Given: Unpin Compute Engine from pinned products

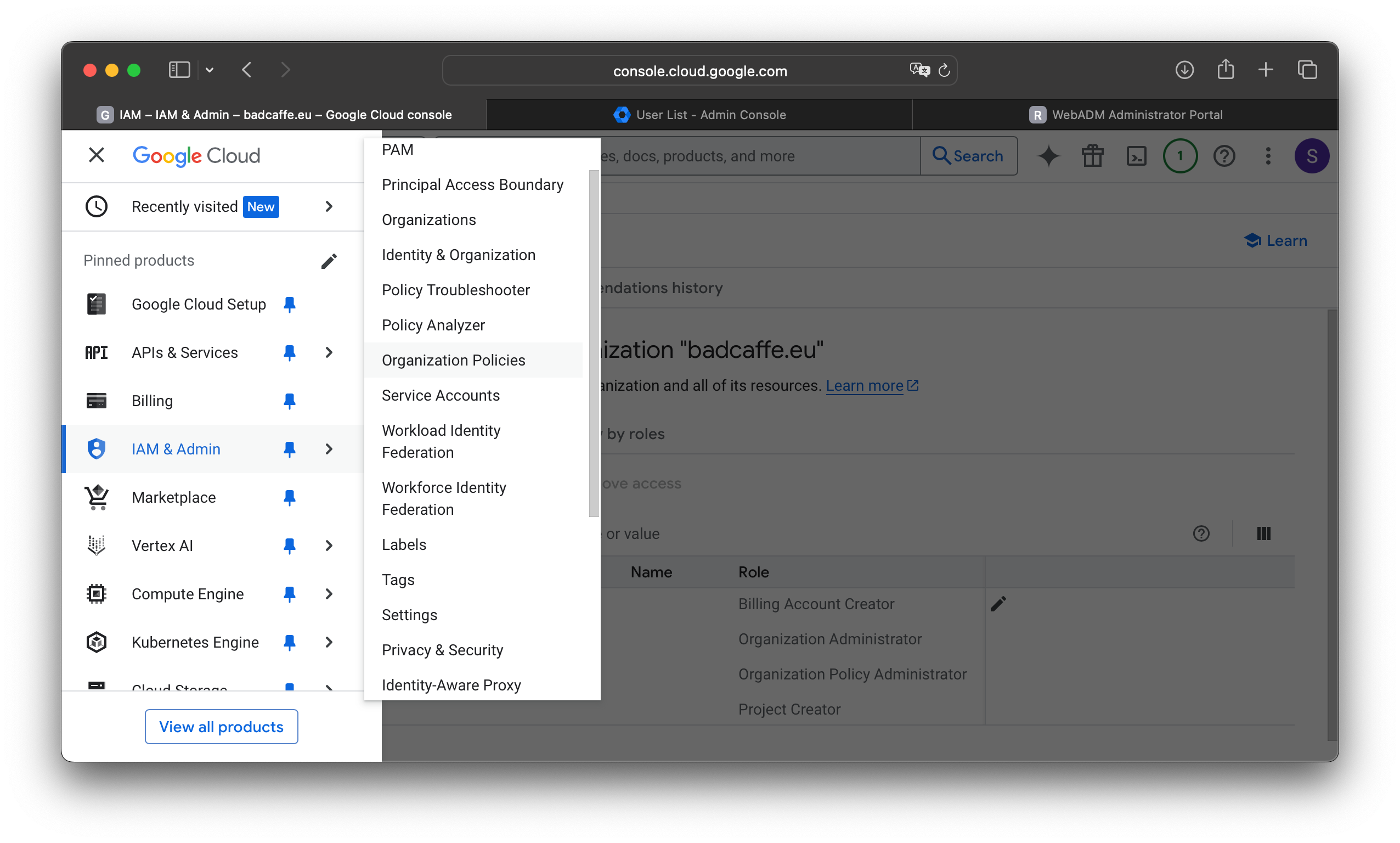Looking at the screenshot, I should tap(290, 594).
